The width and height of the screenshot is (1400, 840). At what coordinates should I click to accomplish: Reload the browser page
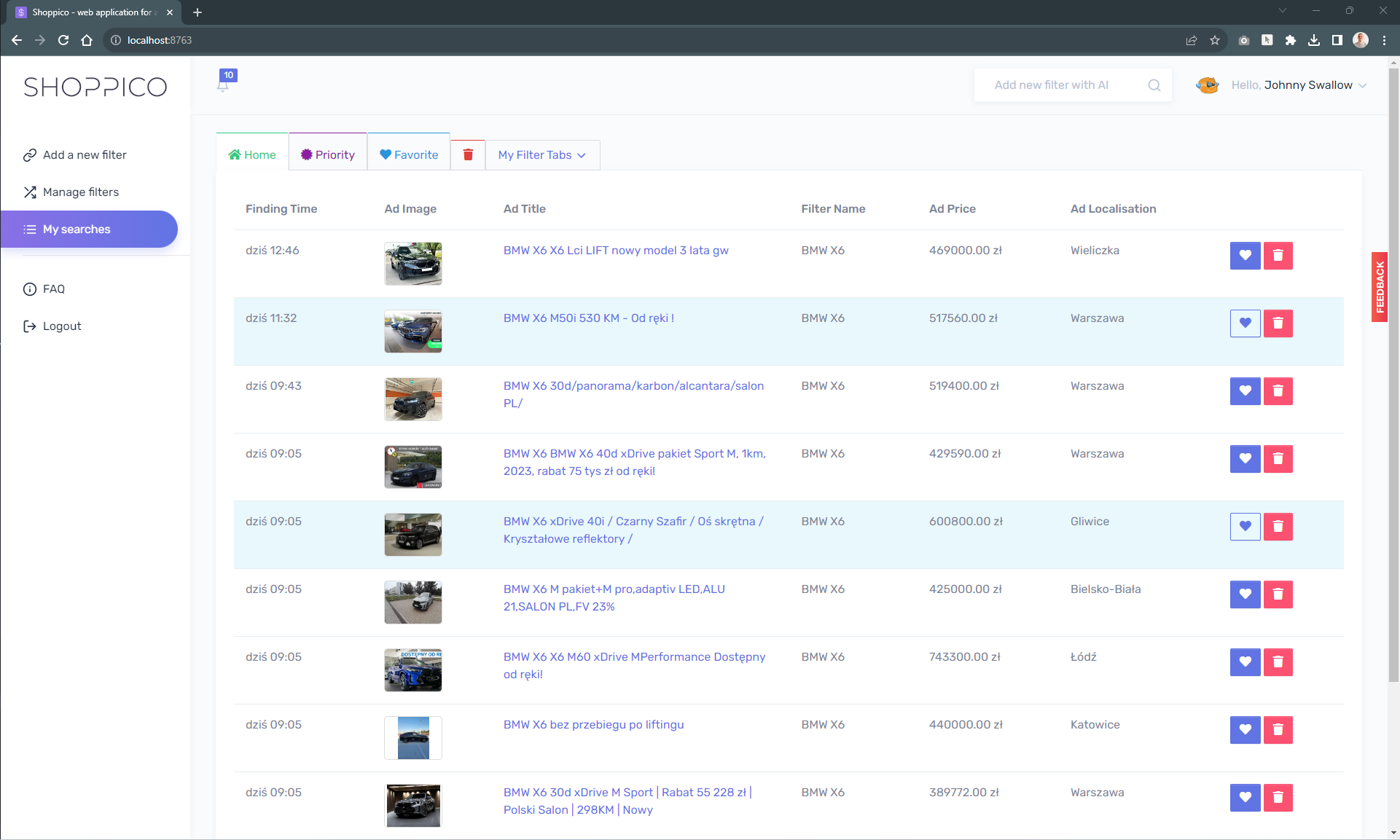click(63, 40)
